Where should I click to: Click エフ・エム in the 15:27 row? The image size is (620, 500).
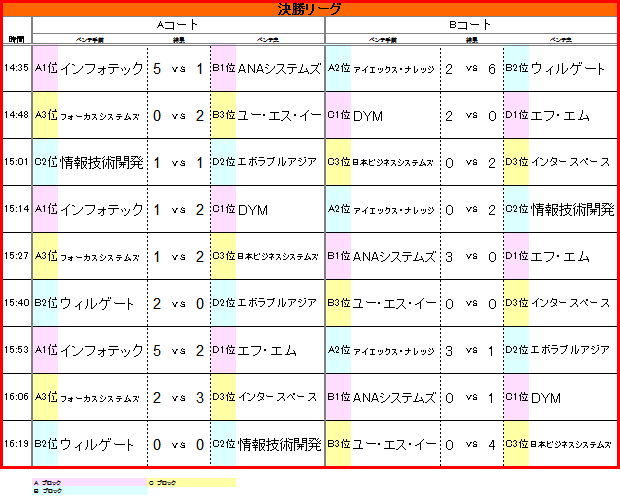[560, 257]
